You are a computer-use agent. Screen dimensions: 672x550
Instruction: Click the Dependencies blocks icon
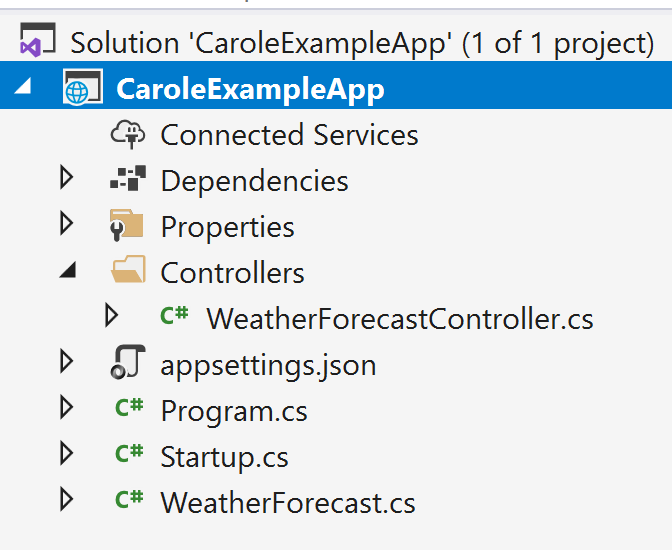click(128, 178)
